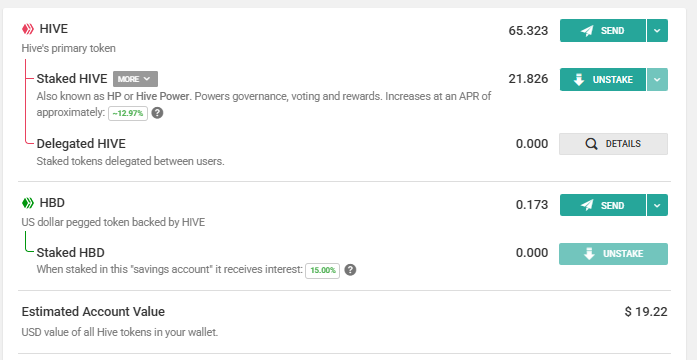Click down-arrow icon on Staked HIVE Unstake

point(579,80)
